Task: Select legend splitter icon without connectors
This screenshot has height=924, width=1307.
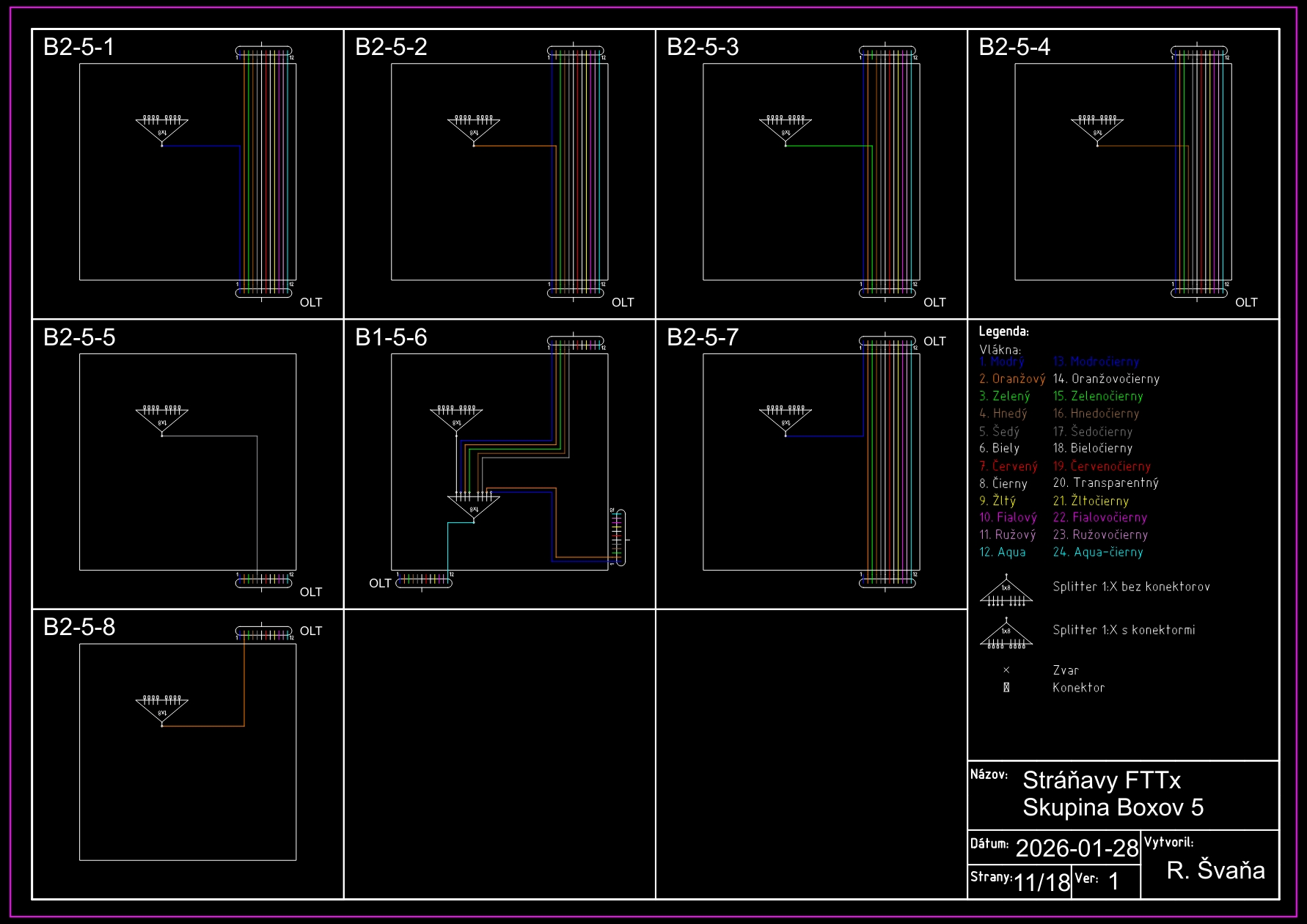Action: 1006,592
